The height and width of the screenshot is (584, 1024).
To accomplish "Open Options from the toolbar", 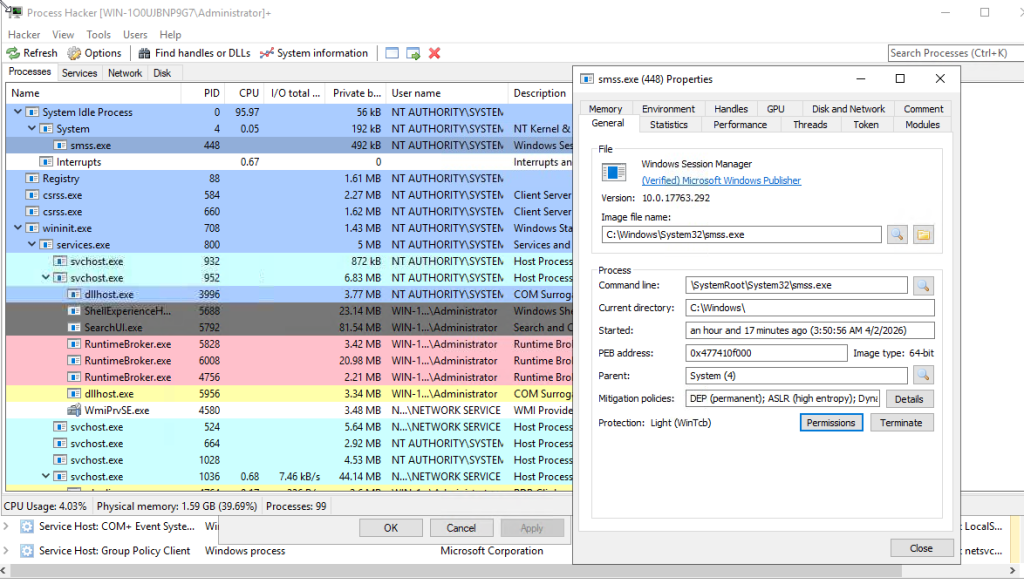I will tap(94, 53).
